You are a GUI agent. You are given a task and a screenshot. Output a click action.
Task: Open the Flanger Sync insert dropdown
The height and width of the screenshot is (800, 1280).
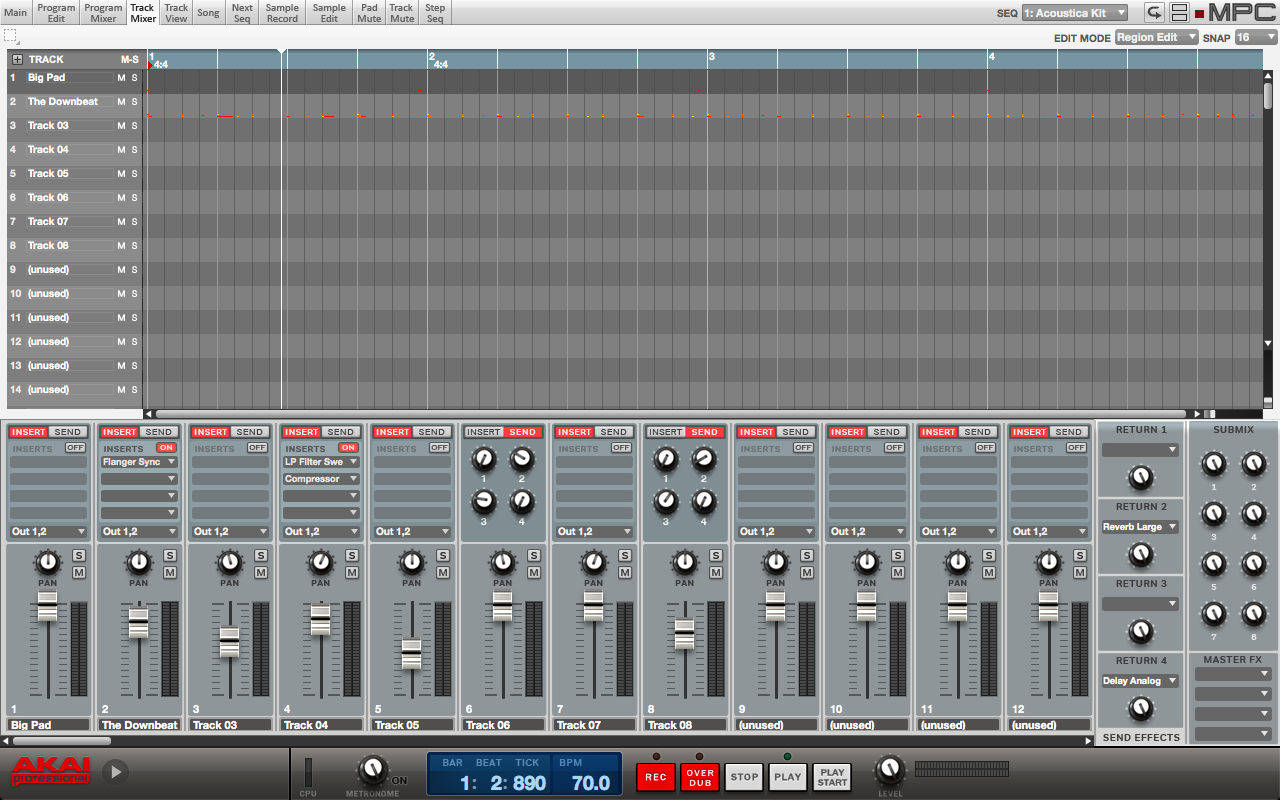click(139, 462)
